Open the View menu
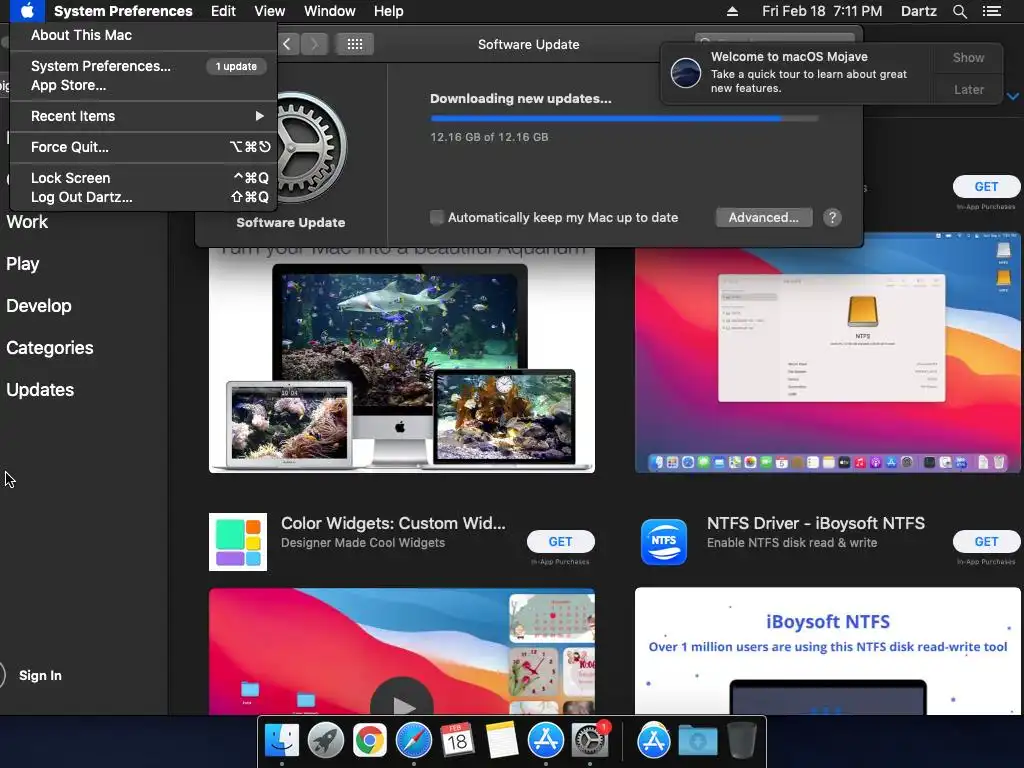The image size is (1024, 768). [x=269, y=11]
